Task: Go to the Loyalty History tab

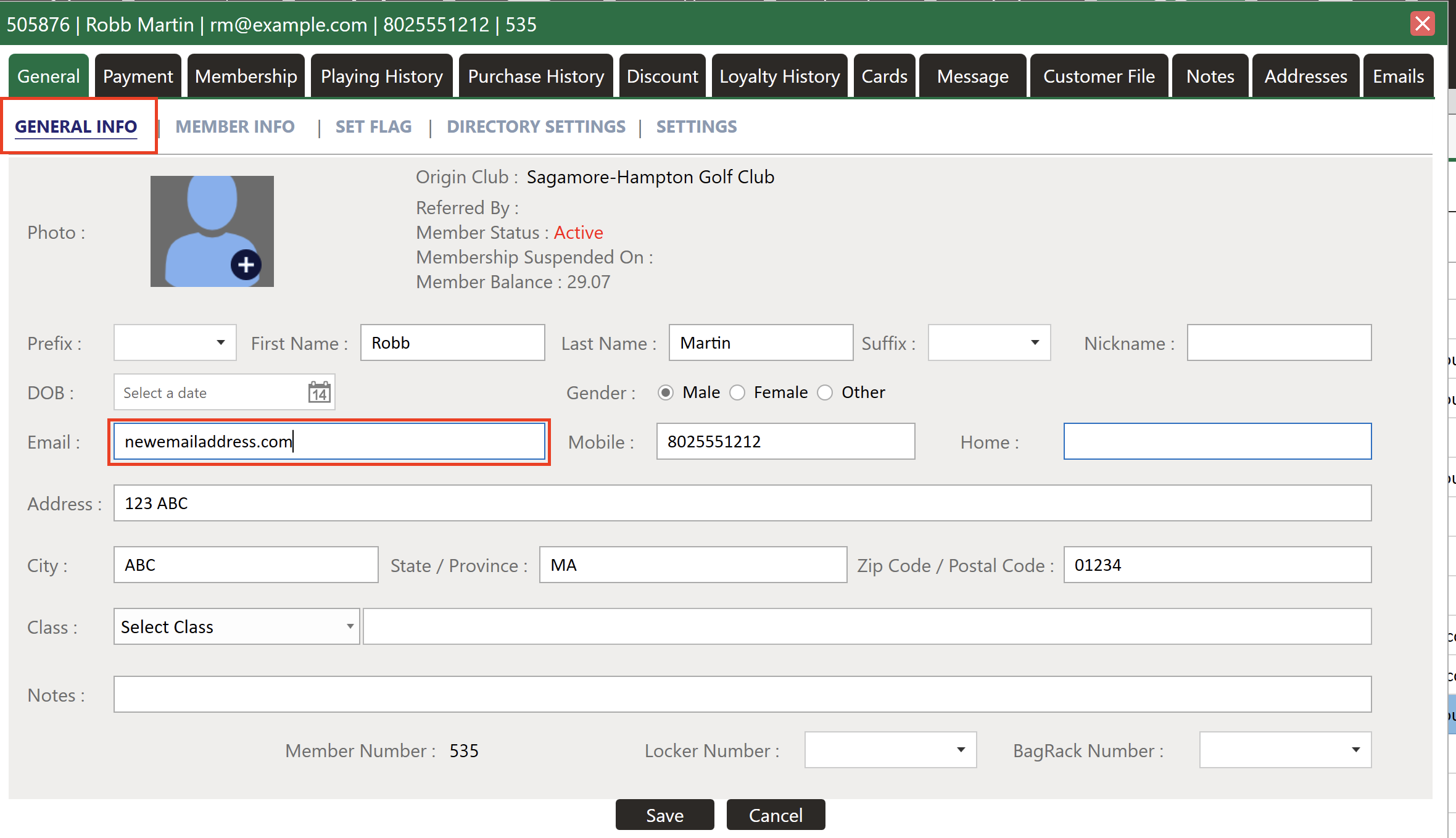Action: [x=779, y=76]
